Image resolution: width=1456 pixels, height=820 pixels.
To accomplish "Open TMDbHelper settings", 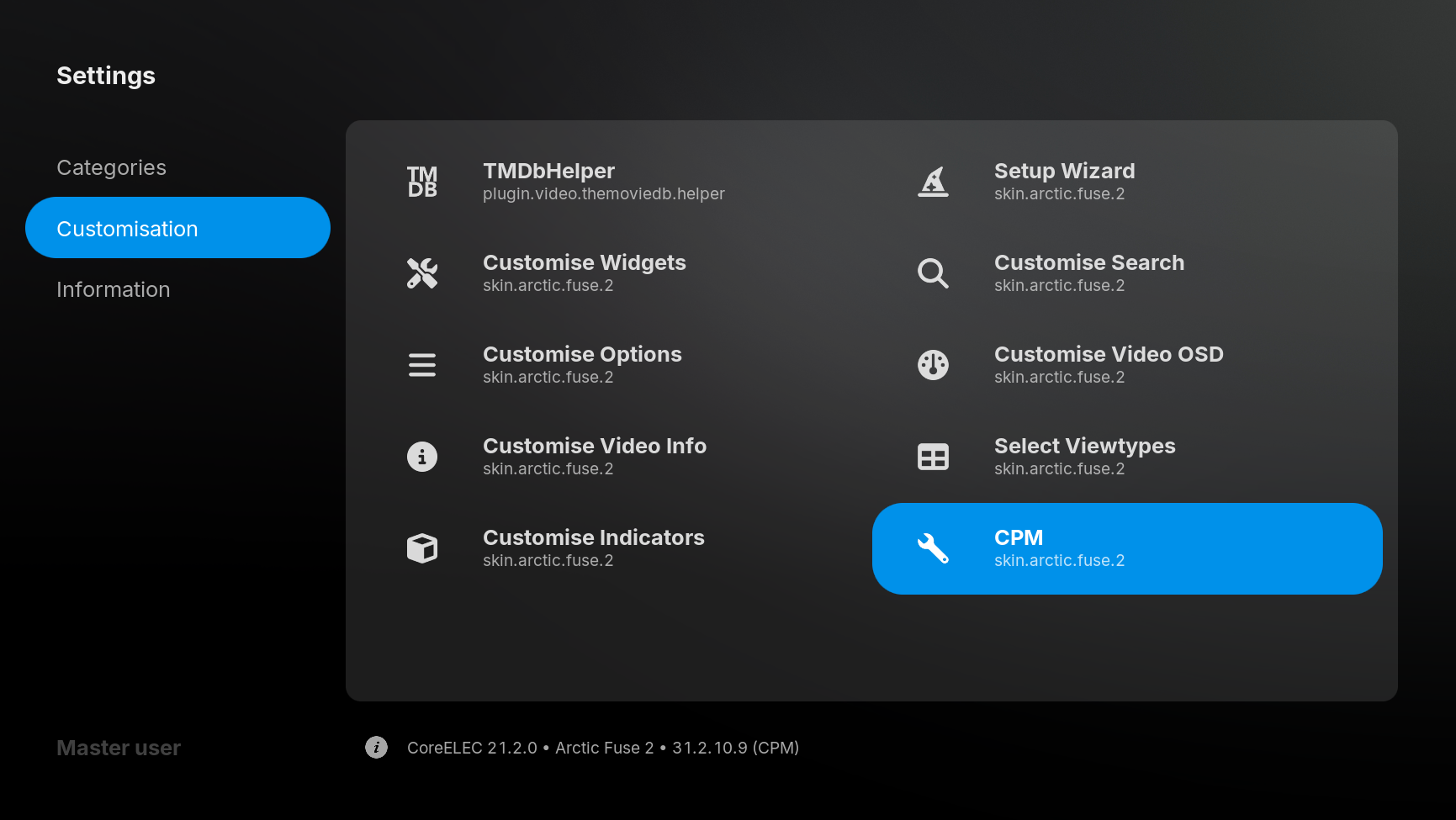I will pos(617,182).
